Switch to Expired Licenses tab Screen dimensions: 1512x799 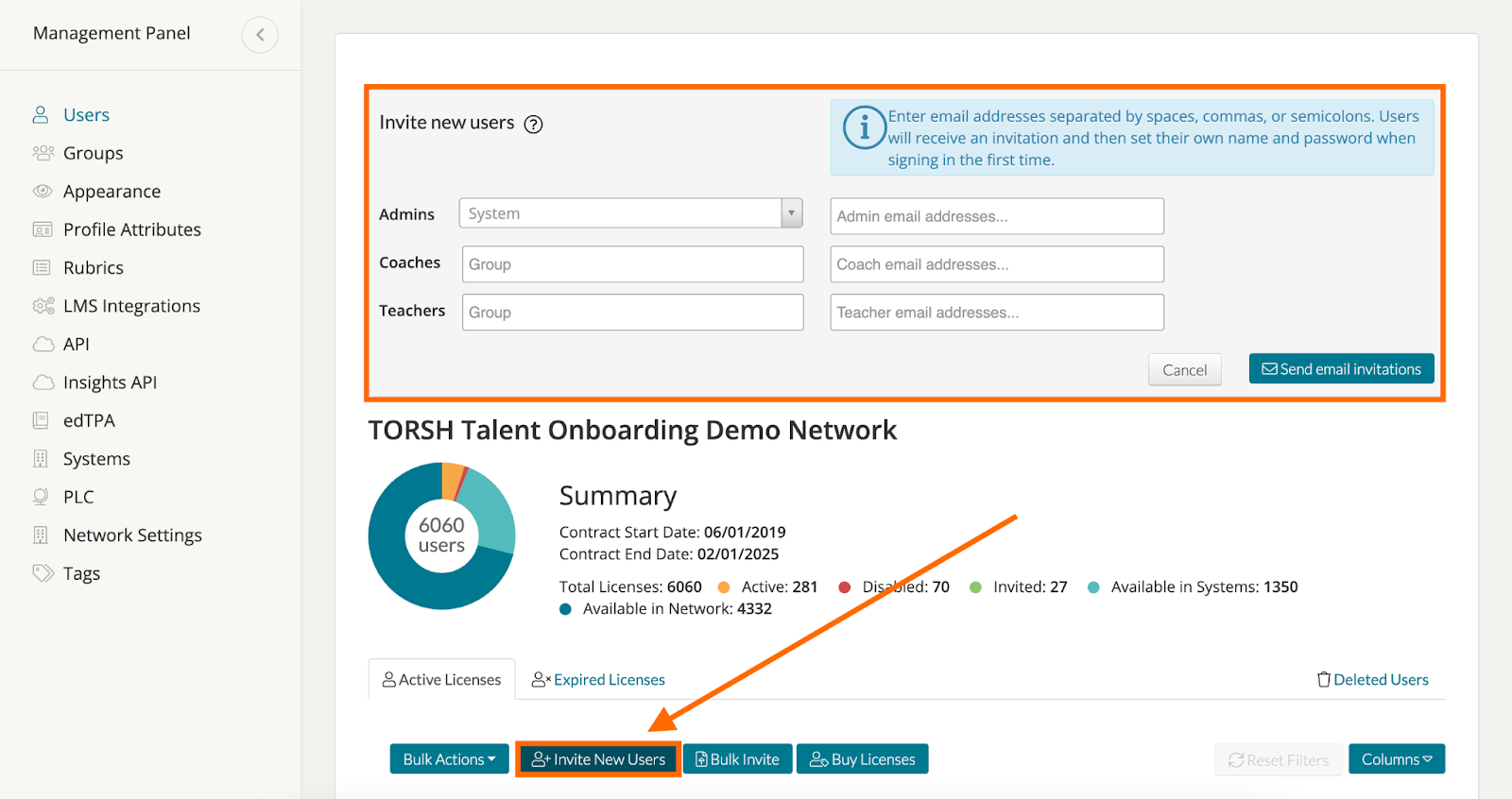pos(599,680)
